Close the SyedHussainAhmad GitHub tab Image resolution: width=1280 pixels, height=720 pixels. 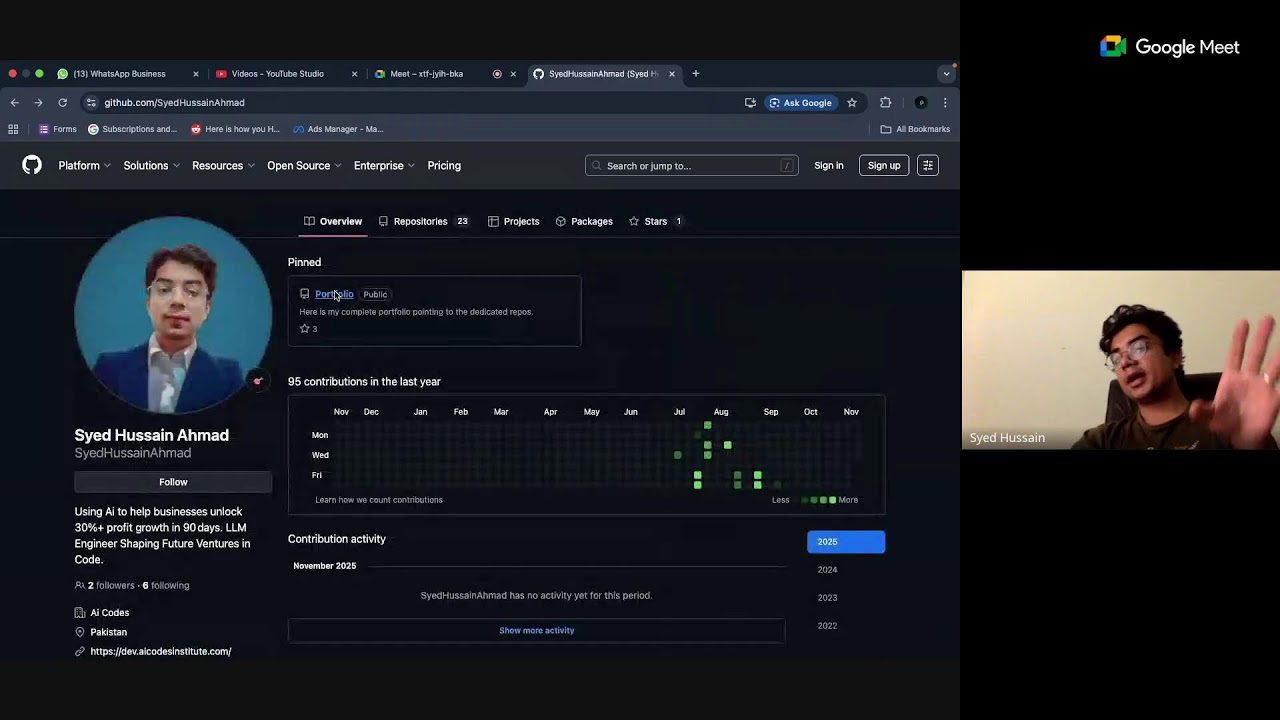[672, 74]
